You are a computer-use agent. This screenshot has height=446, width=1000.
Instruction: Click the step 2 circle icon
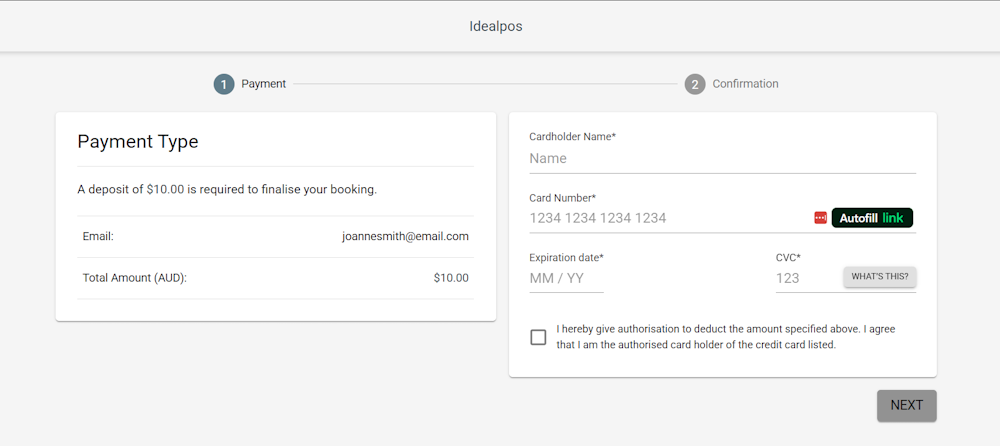(695, 84)
